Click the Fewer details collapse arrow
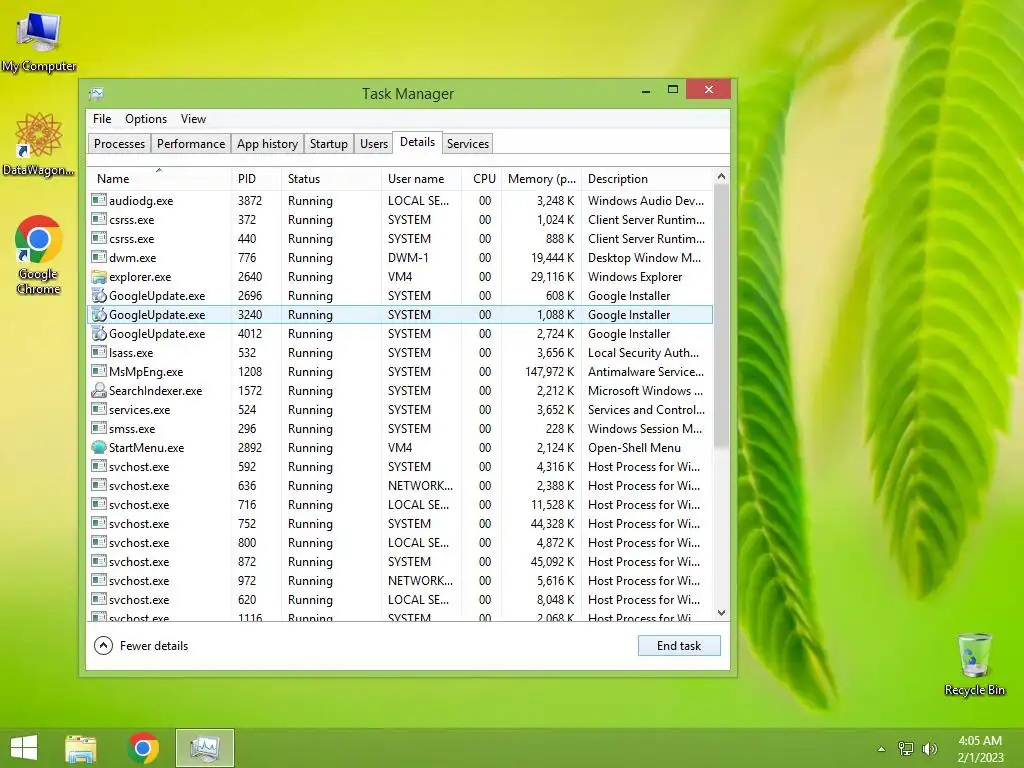The image size is (1024, 768). [x=103, y=645]
